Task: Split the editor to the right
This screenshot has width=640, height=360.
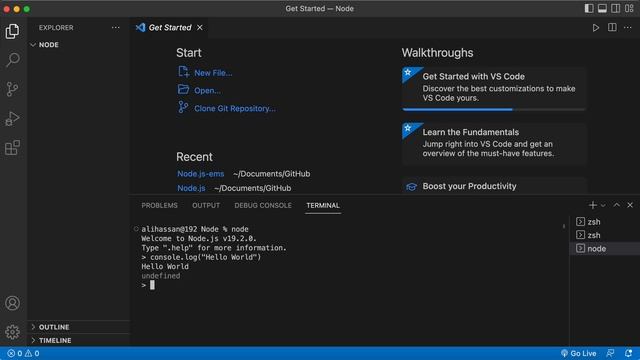Action: click(612, 27)
